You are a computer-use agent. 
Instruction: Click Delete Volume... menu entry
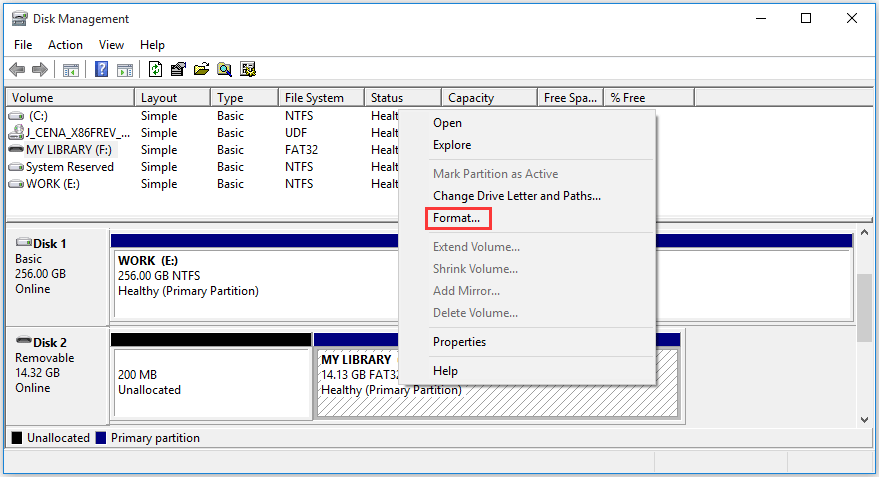click(x=527, y=313)
